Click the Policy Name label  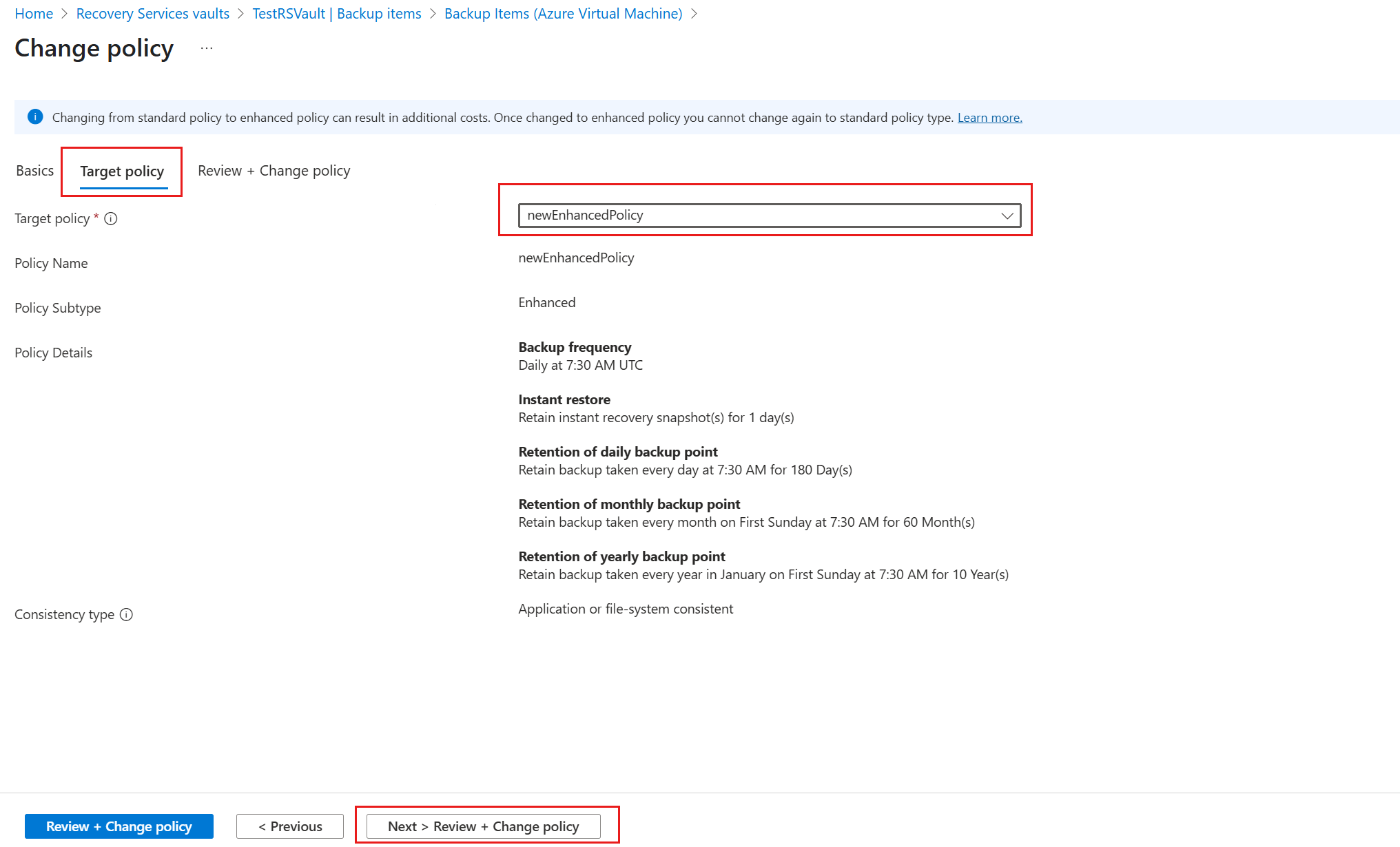point(51,263)
